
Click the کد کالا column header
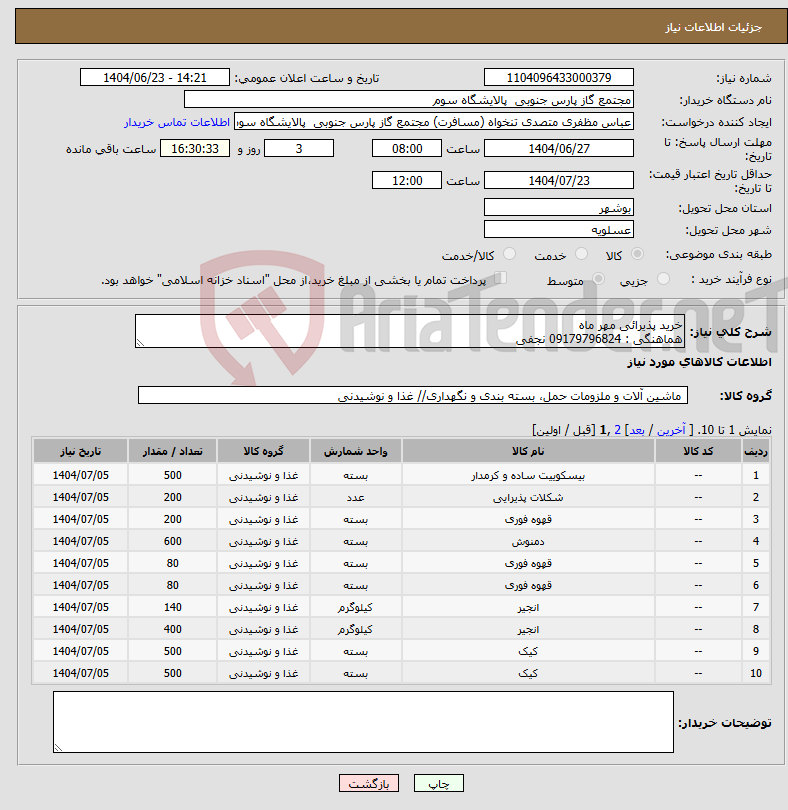click(698, 451)
